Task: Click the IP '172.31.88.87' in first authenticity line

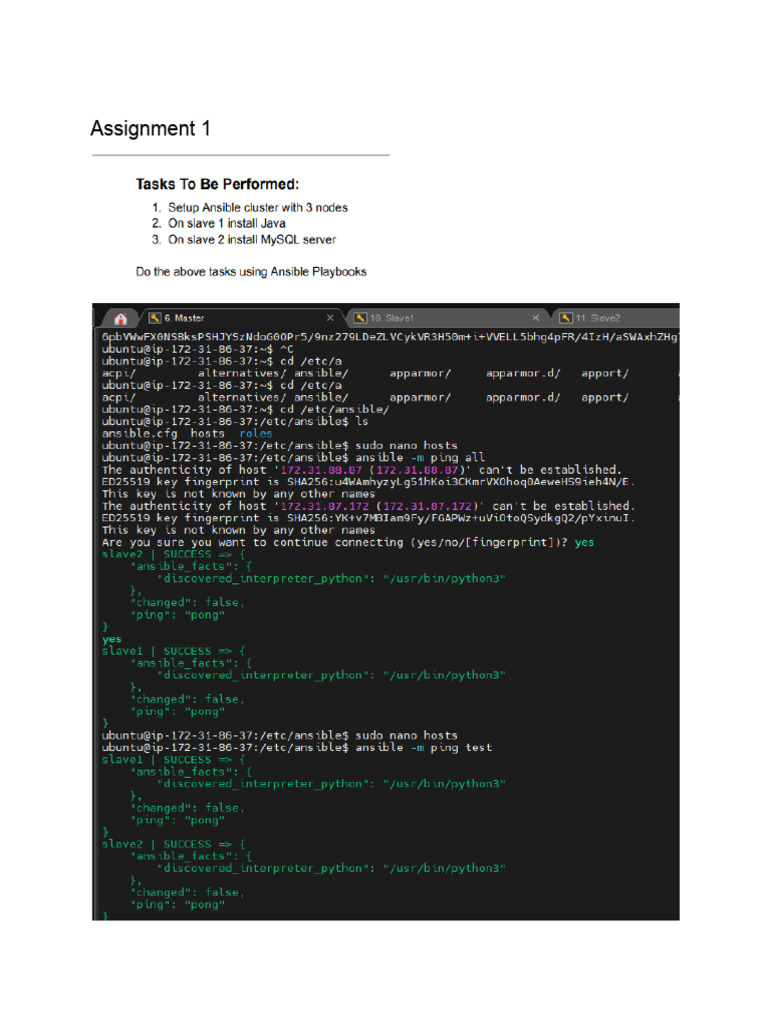Action: [321, 470]
